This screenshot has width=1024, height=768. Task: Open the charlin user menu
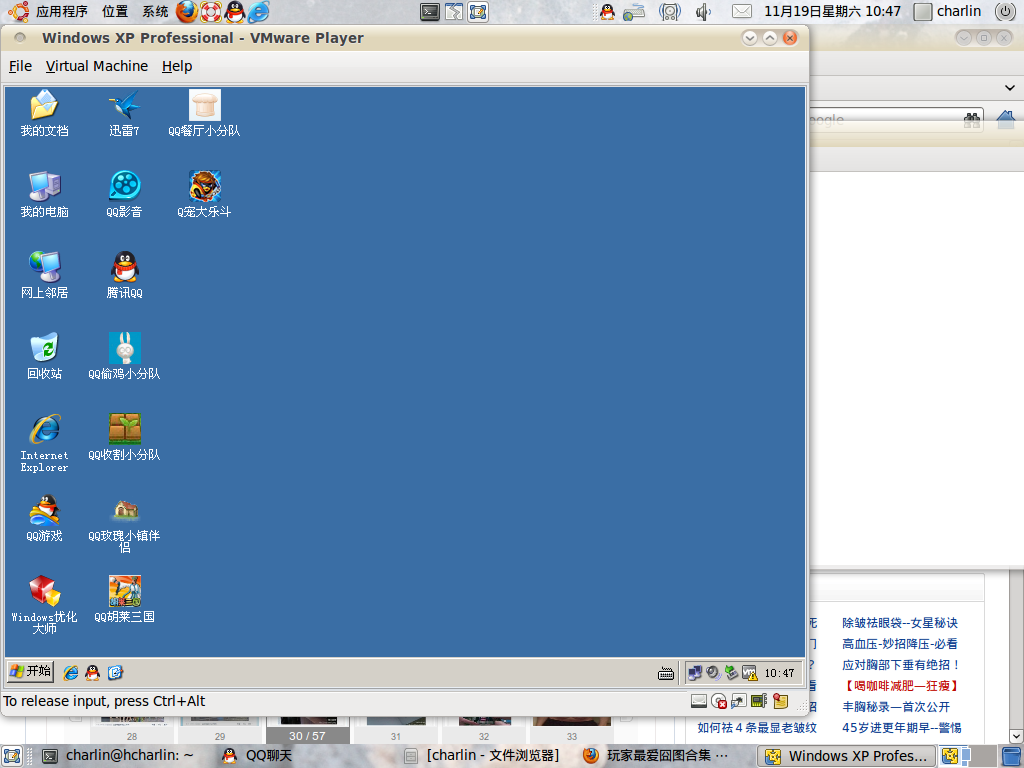pos(948,11)
